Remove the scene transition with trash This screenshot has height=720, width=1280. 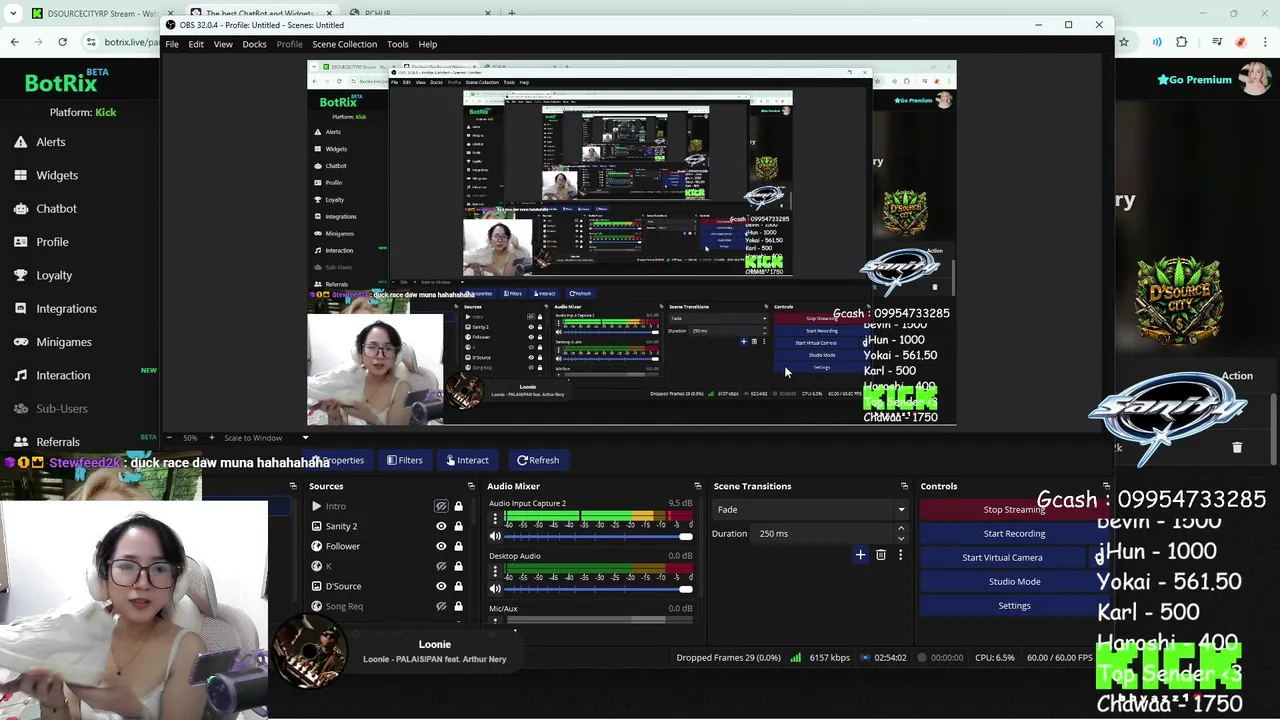coord(881,555)
